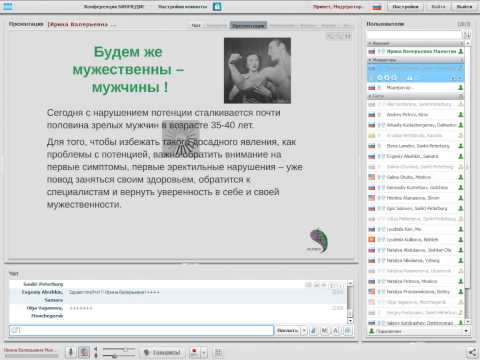480x360 pixels.
Task: Open the dropdown arrow next to record button
Action: 204,352
